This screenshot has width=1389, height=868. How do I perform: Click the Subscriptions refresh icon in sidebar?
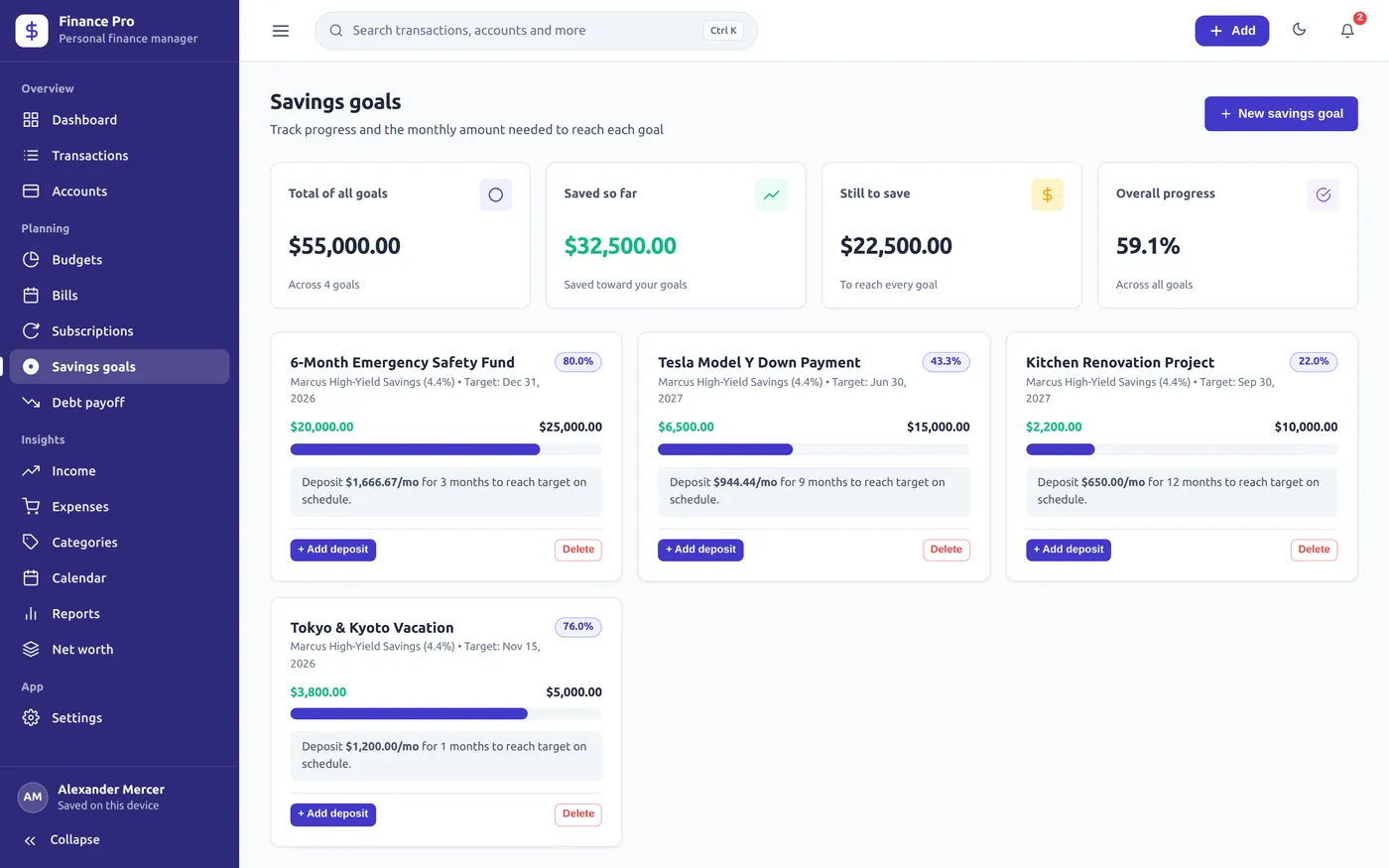click(31, 331)
